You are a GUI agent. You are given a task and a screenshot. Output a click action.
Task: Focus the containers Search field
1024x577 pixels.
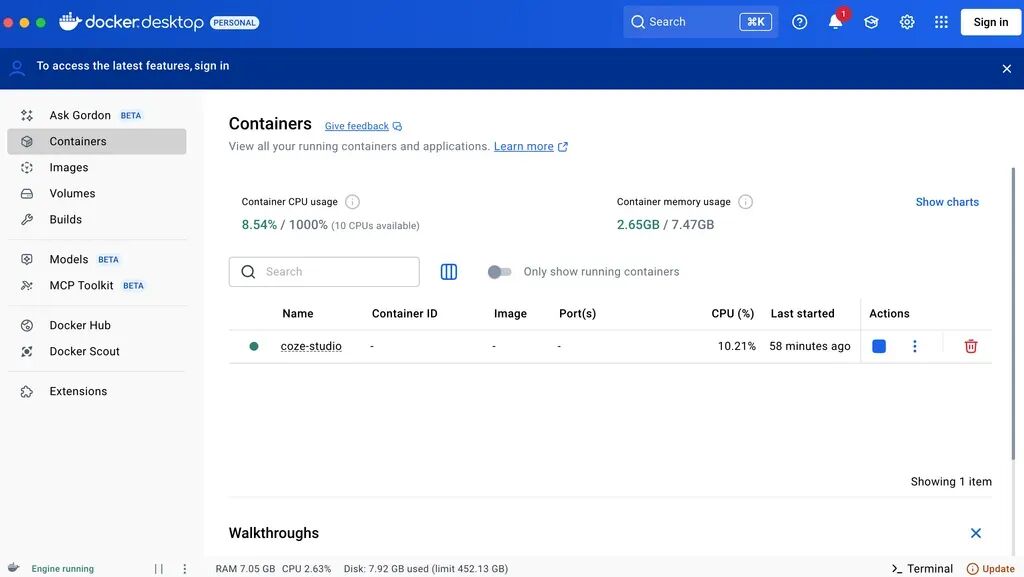point(324,272)
